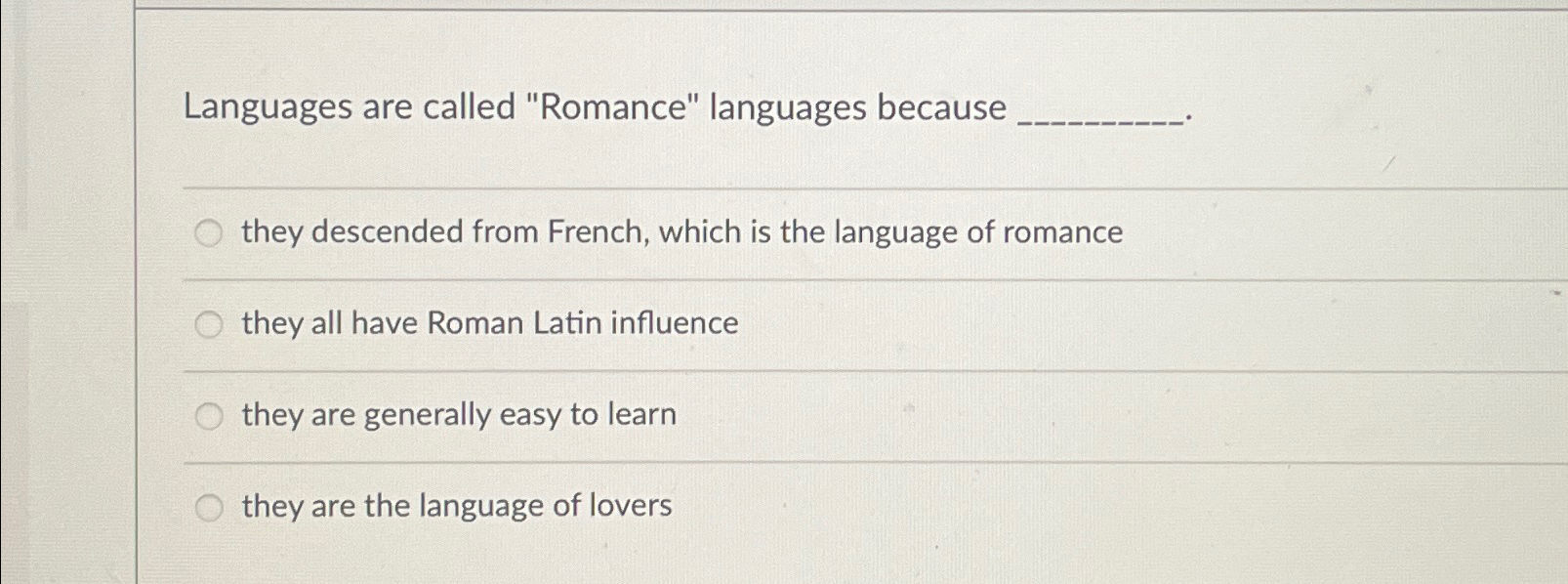The image size is (1568, 584).
Task: Select "they are generally easy to learn"
Action: click(x=208, y=415)
